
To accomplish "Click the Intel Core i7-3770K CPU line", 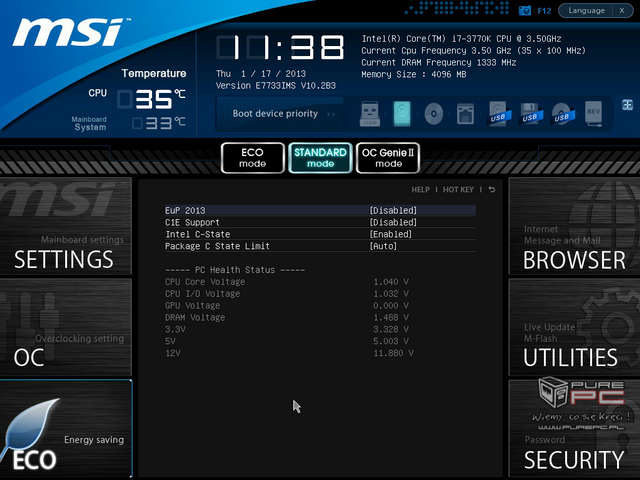I will coord(461,39).
